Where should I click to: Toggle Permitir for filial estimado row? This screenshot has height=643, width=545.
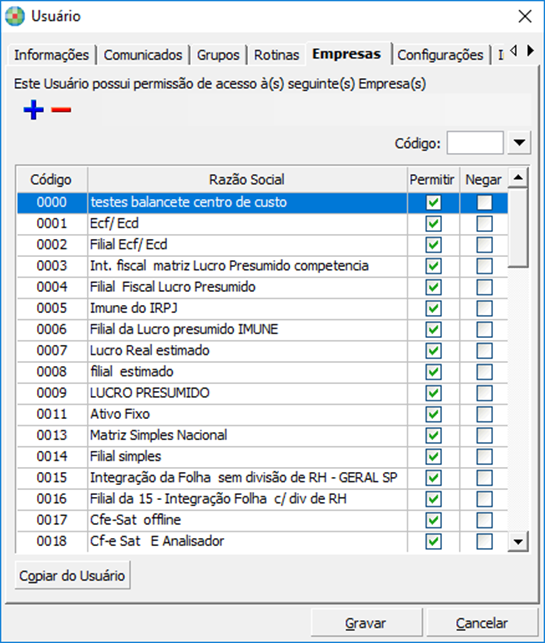[x=433, y=372]
